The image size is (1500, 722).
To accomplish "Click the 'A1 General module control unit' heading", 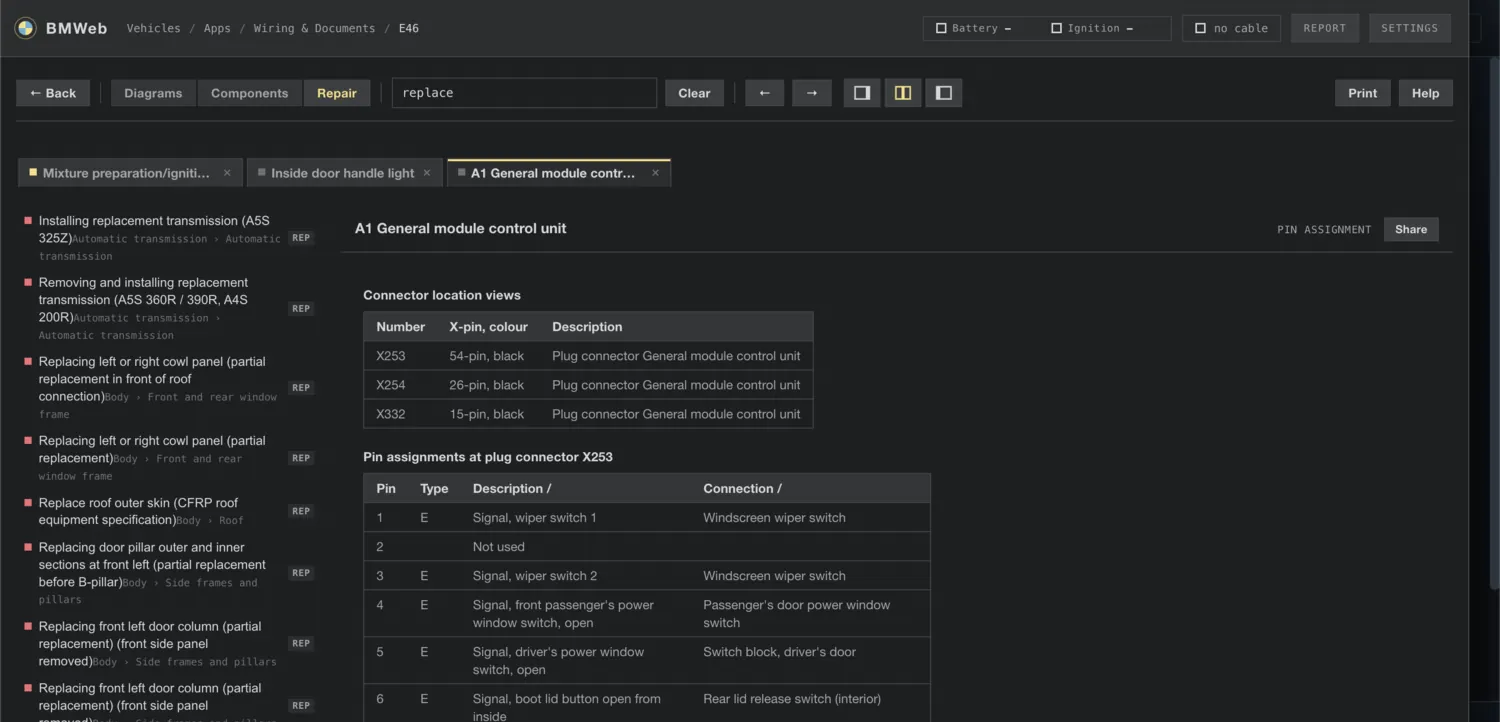I will click(x=460, y=228).
